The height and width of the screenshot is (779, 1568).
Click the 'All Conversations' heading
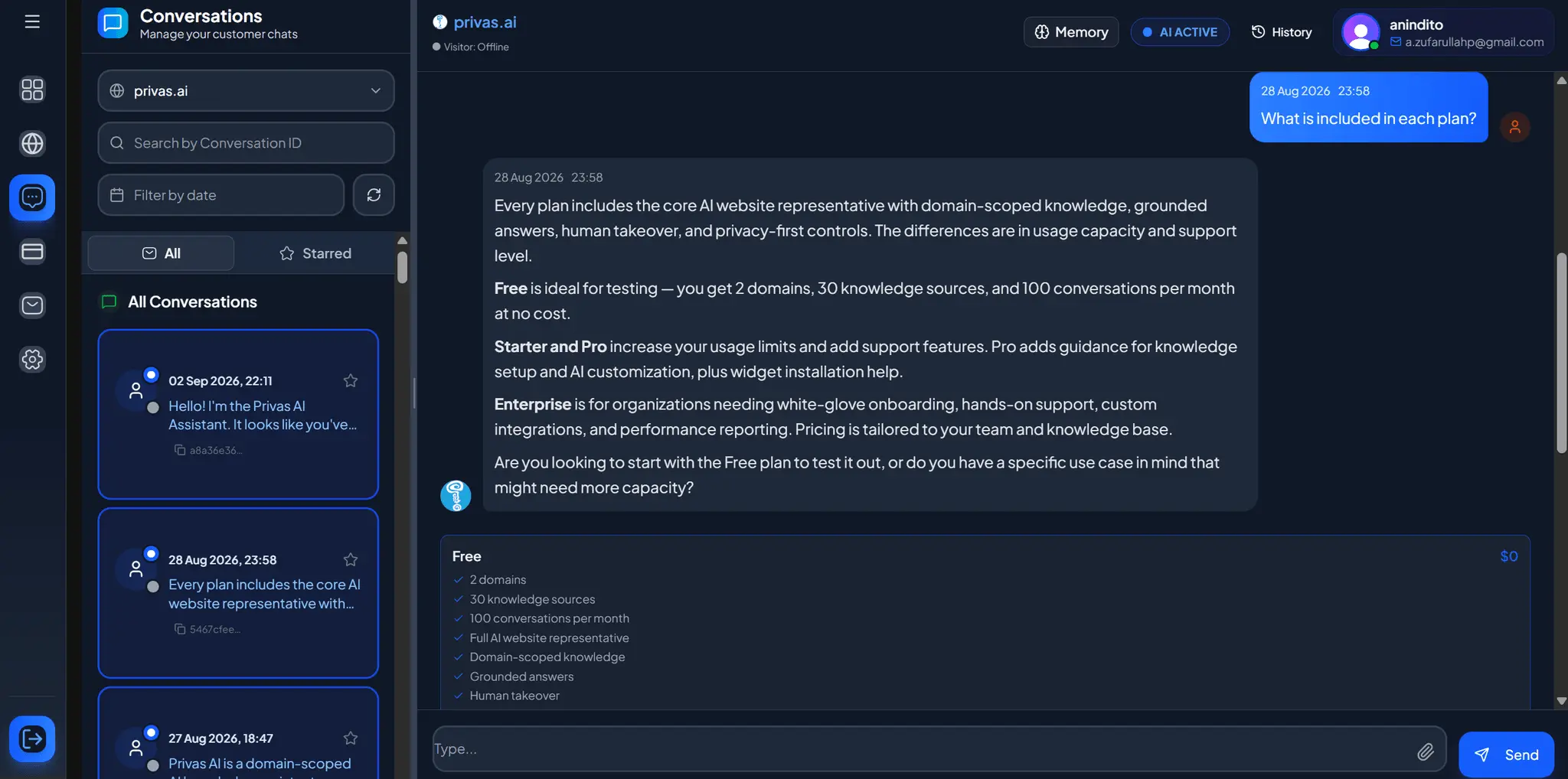[x=192, y=301]
